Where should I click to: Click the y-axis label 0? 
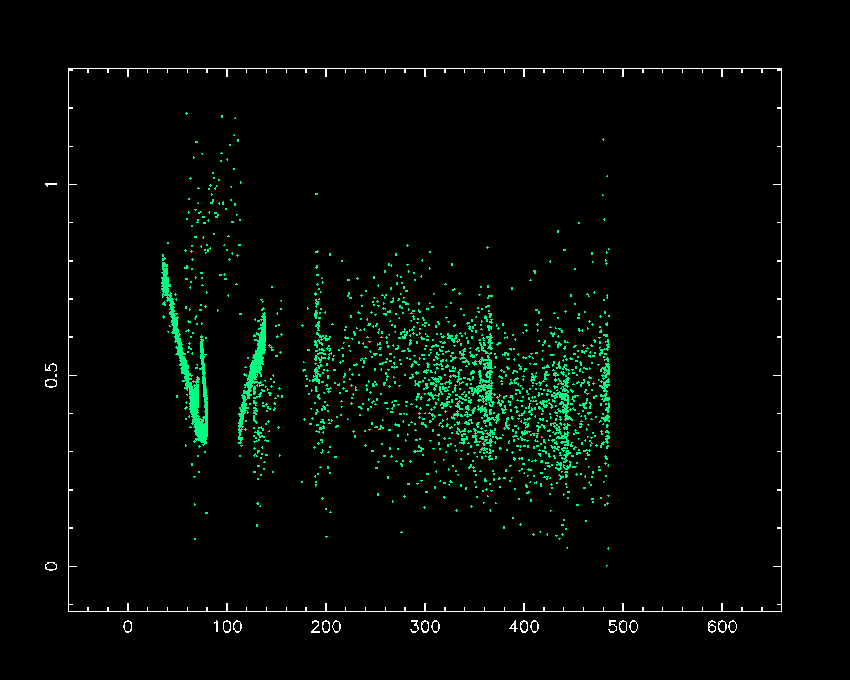click(51, 566)
